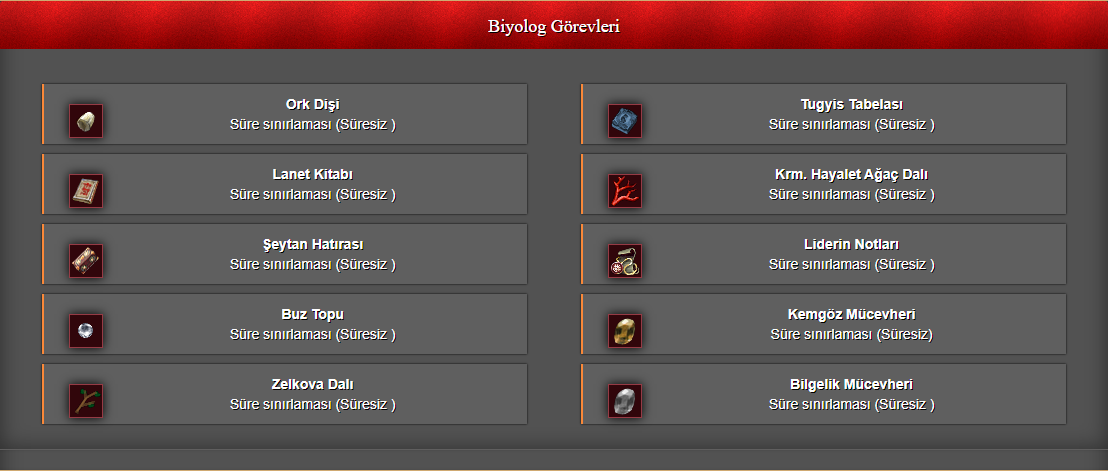Viewport: 1108px width, 471px height.
Task: Click the Ork Dişi tooth icon
Action: [x=86, y=121]
